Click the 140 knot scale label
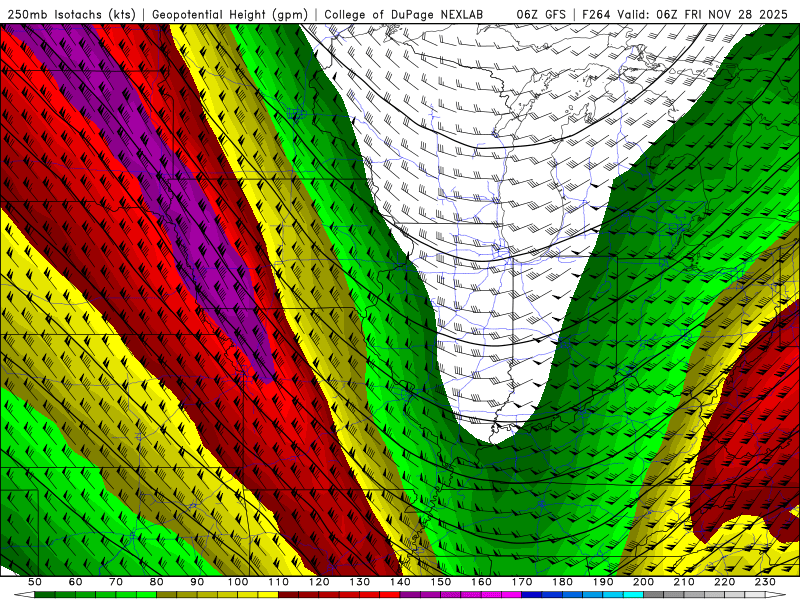This screenshot has height=600, width=800. [x=400, y=582]
